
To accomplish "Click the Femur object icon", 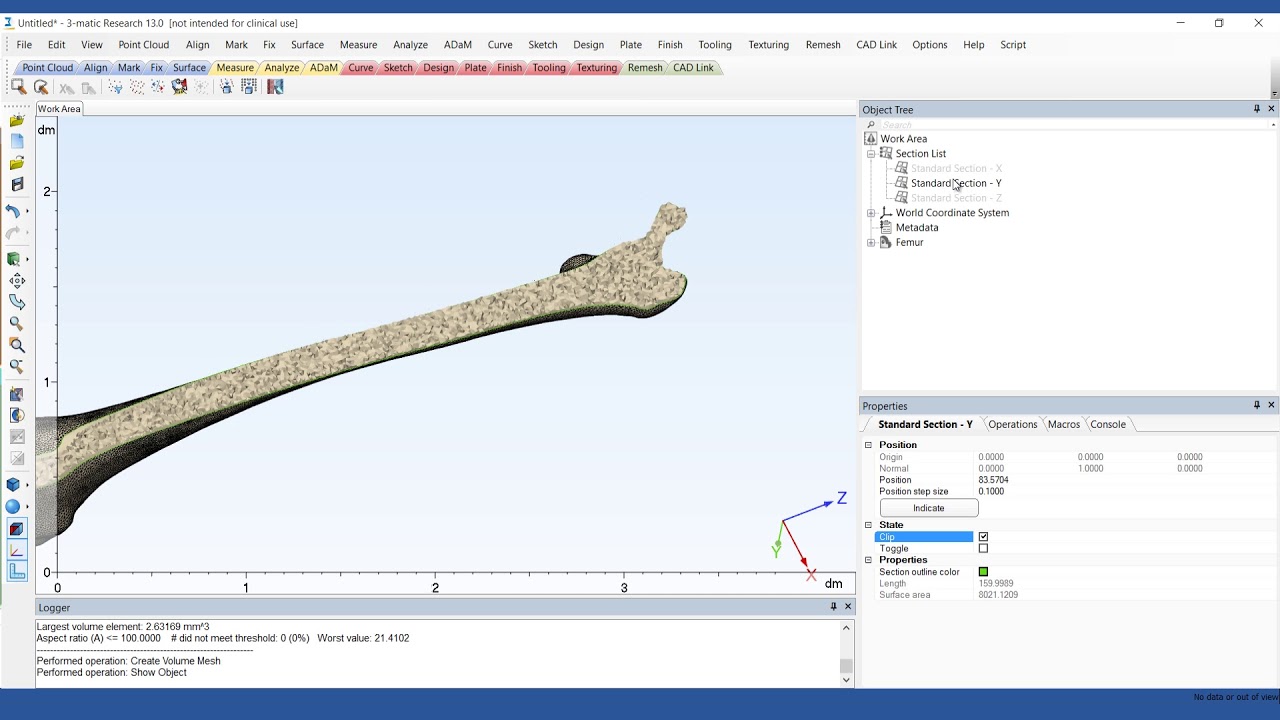I will pyautogui.click(x=885, y=242).
